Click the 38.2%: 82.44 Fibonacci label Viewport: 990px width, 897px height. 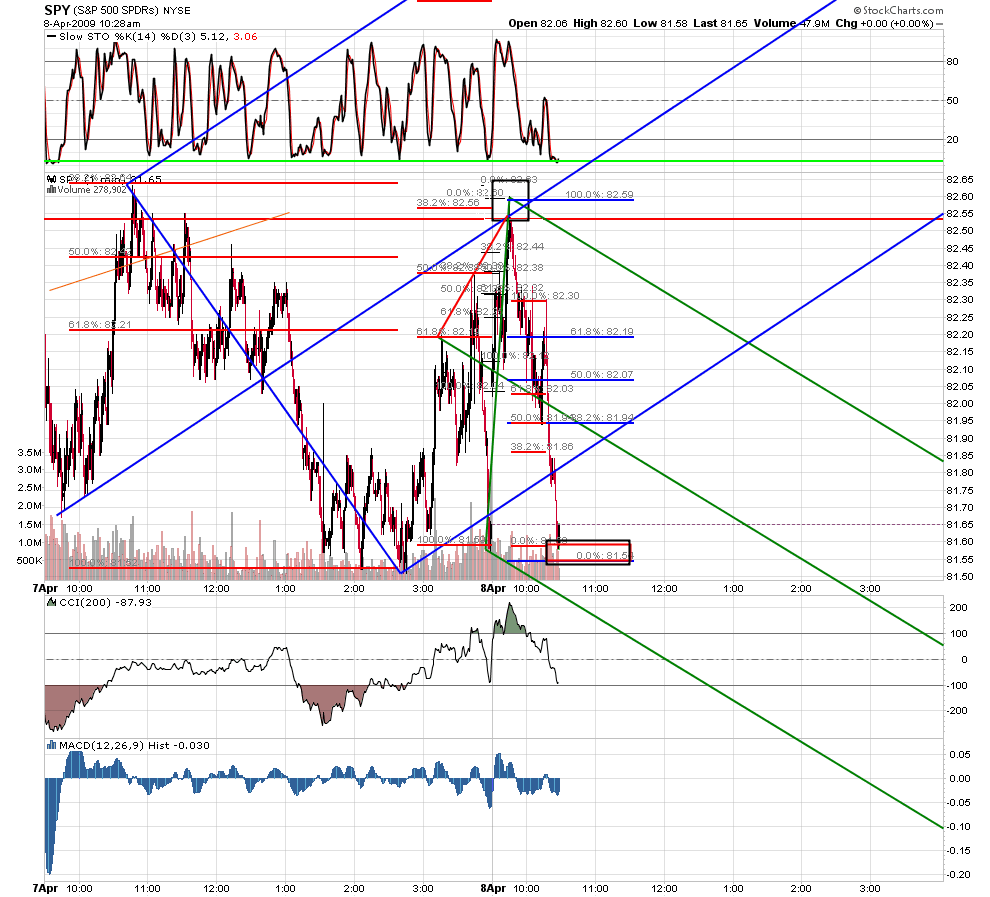pyautogui.click(x=512, y=246)
